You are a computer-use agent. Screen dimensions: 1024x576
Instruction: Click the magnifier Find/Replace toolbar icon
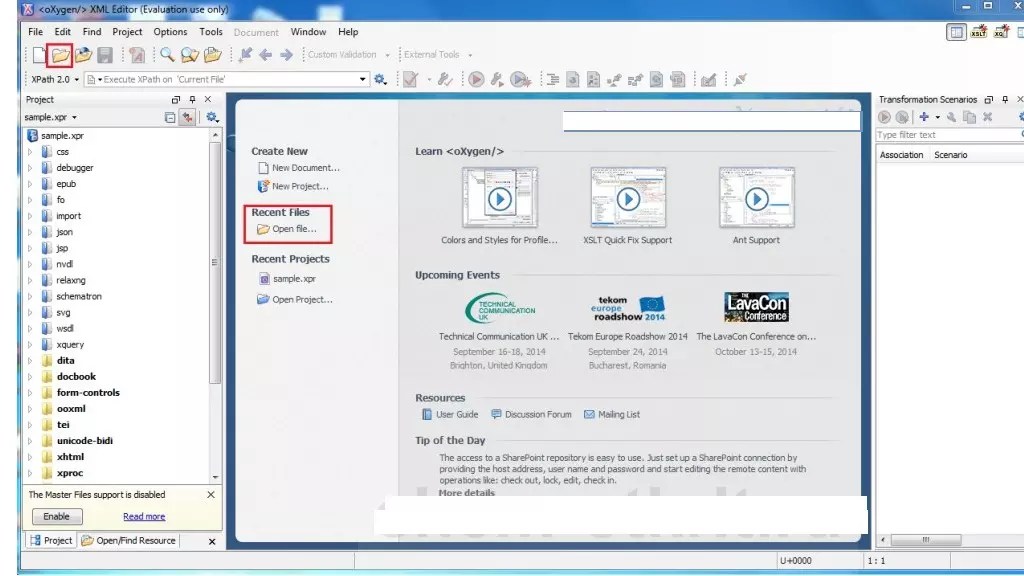pos(167,55)
